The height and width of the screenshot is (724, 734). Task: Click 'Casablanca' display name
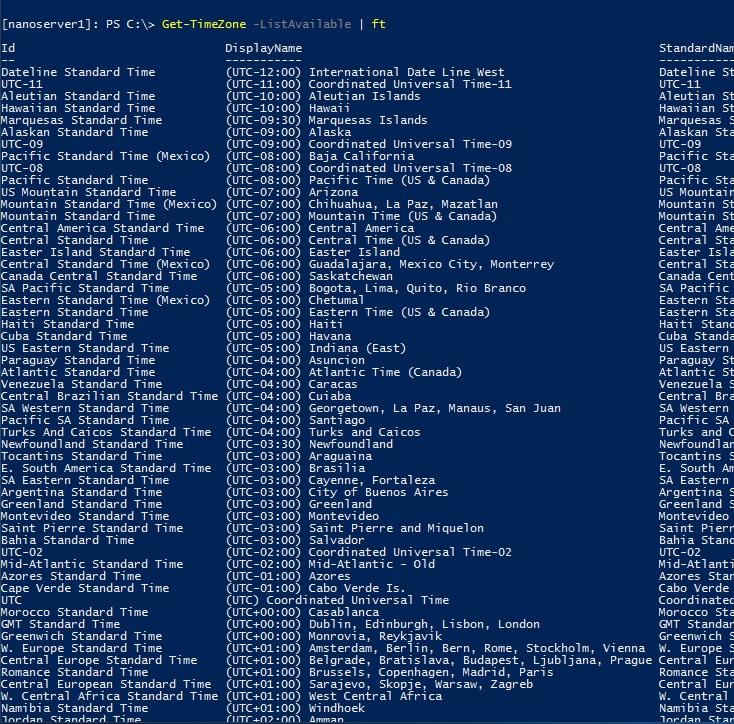click(x=344, y=612)
